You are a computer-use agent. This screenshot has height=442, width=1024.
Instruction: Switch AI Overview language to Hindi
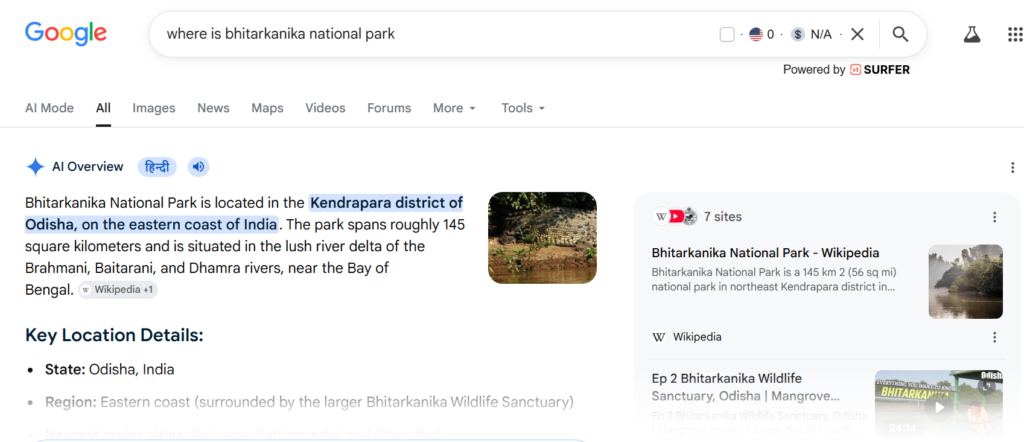pos(157,167)
